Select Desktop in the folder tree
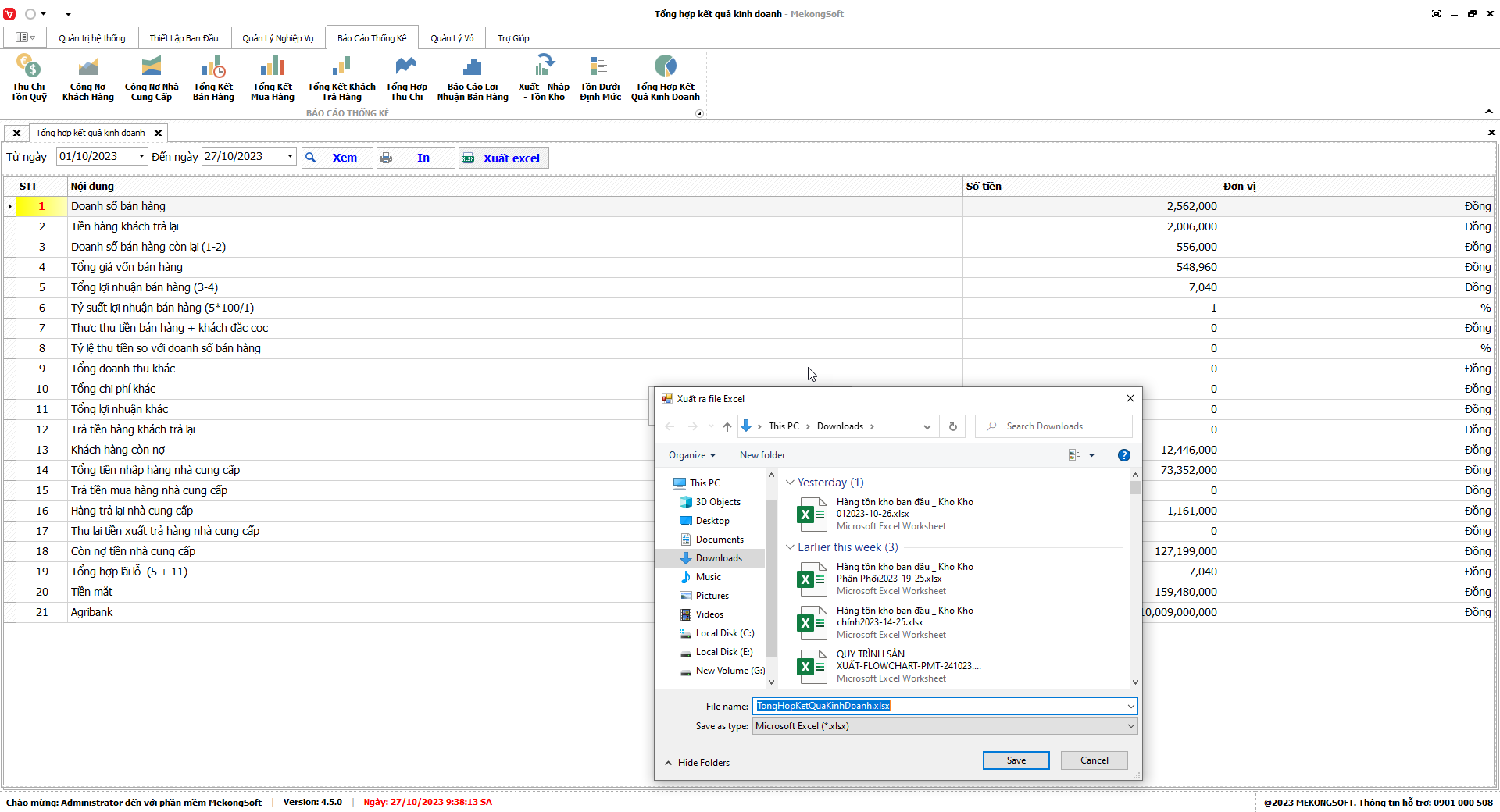 712,521
